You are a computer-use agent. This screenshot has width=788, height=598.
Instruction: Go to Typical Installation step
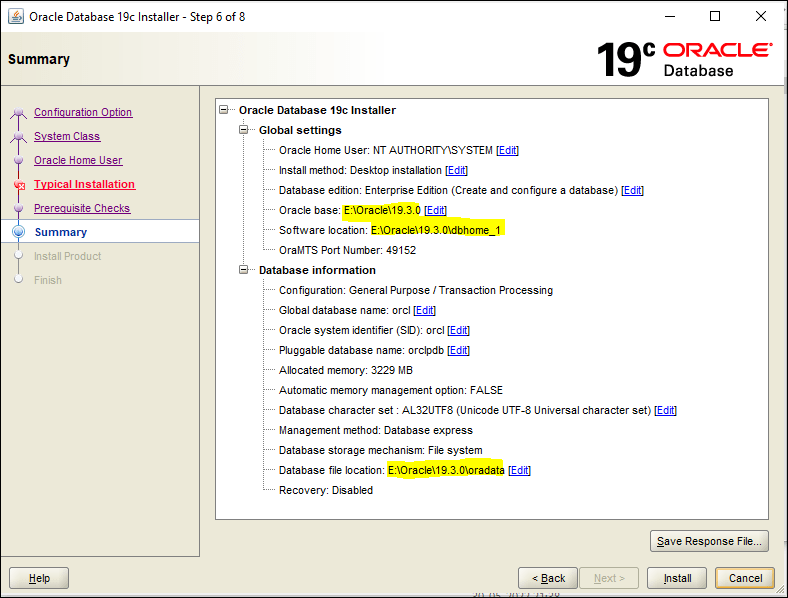[x=84, y=184]
